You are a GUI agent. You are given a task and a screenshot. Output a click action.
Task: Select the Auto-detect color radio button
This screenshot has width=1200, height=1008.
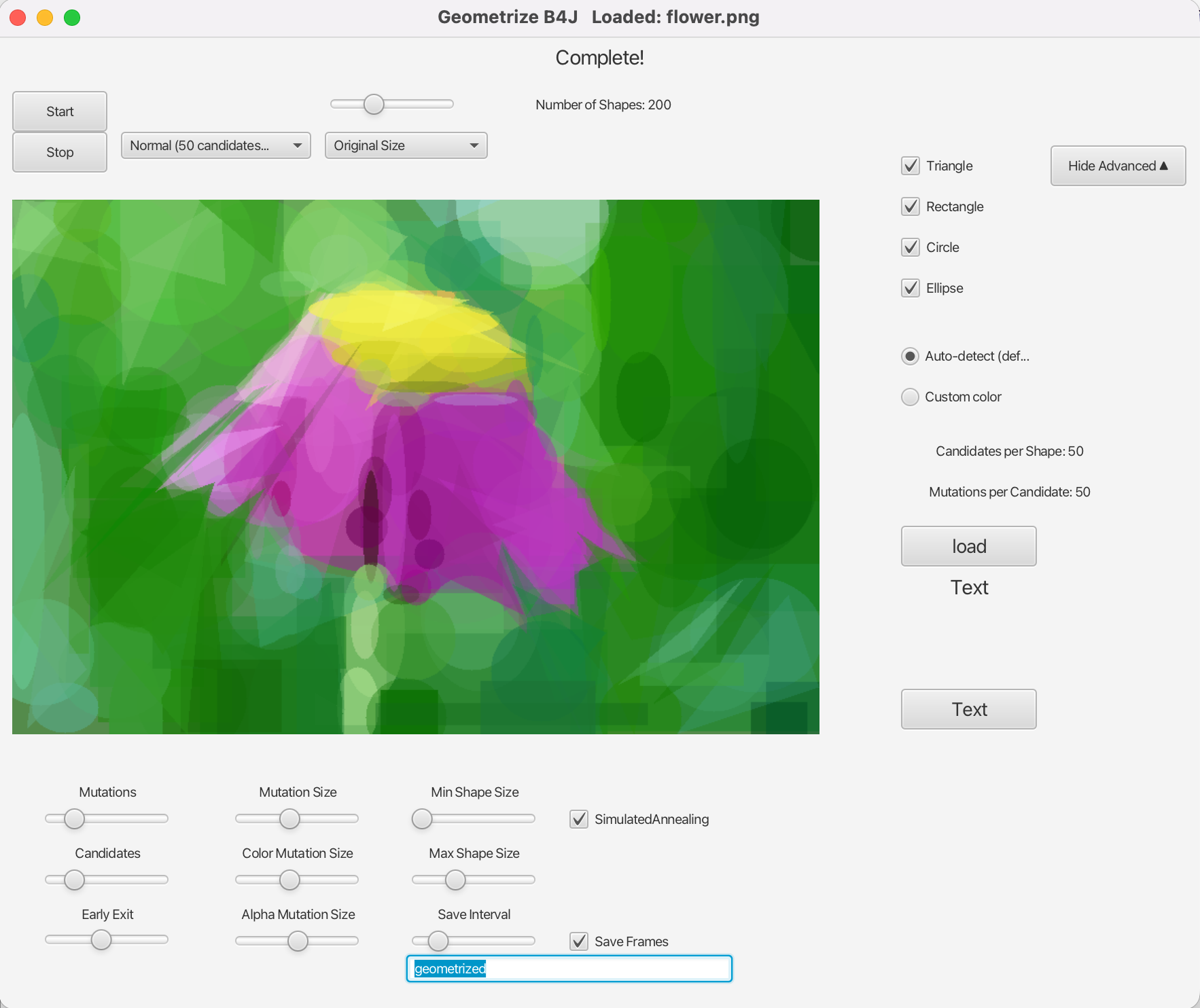911,355
